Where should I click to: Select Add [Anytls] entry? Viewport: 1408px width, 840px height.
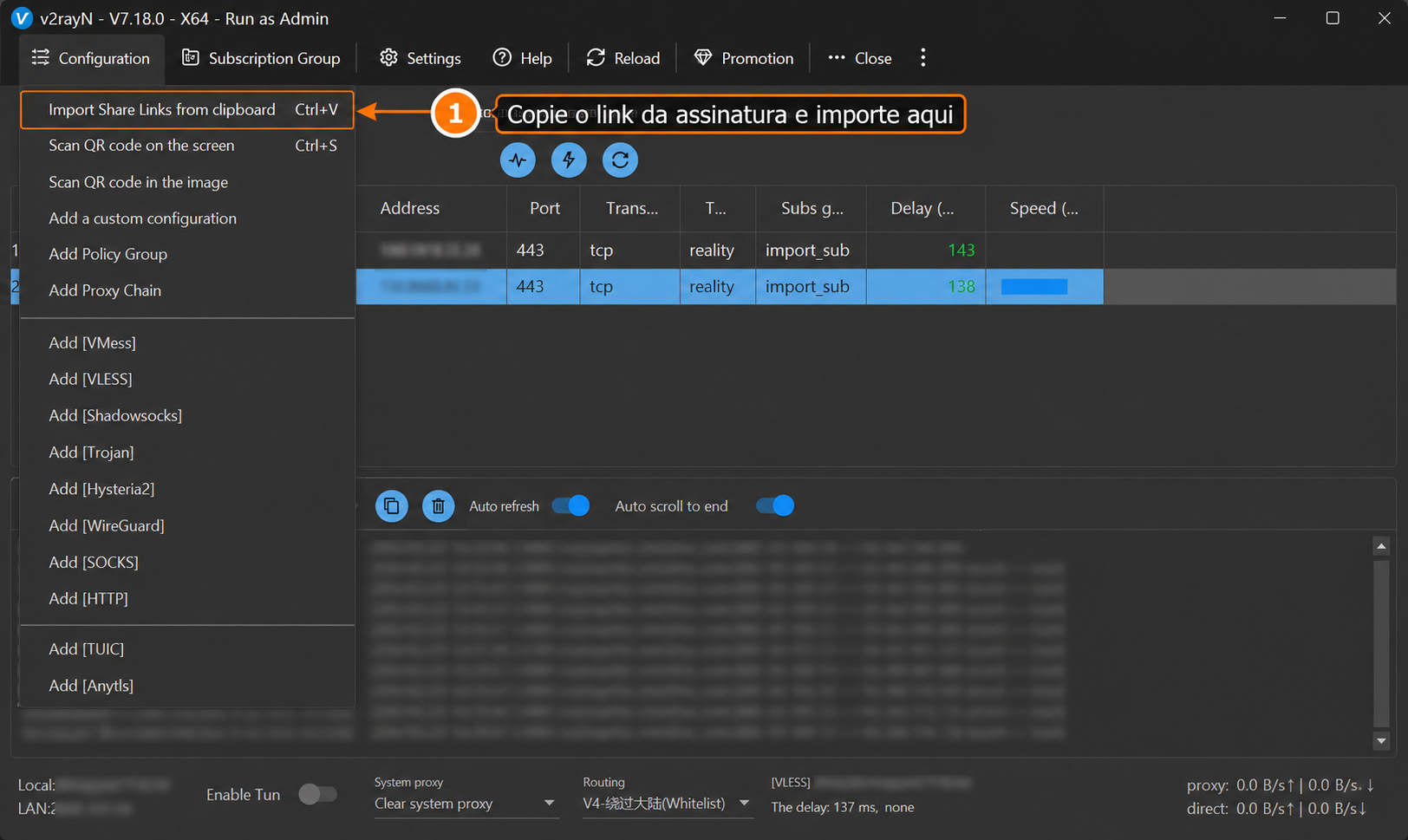[187, 686]
